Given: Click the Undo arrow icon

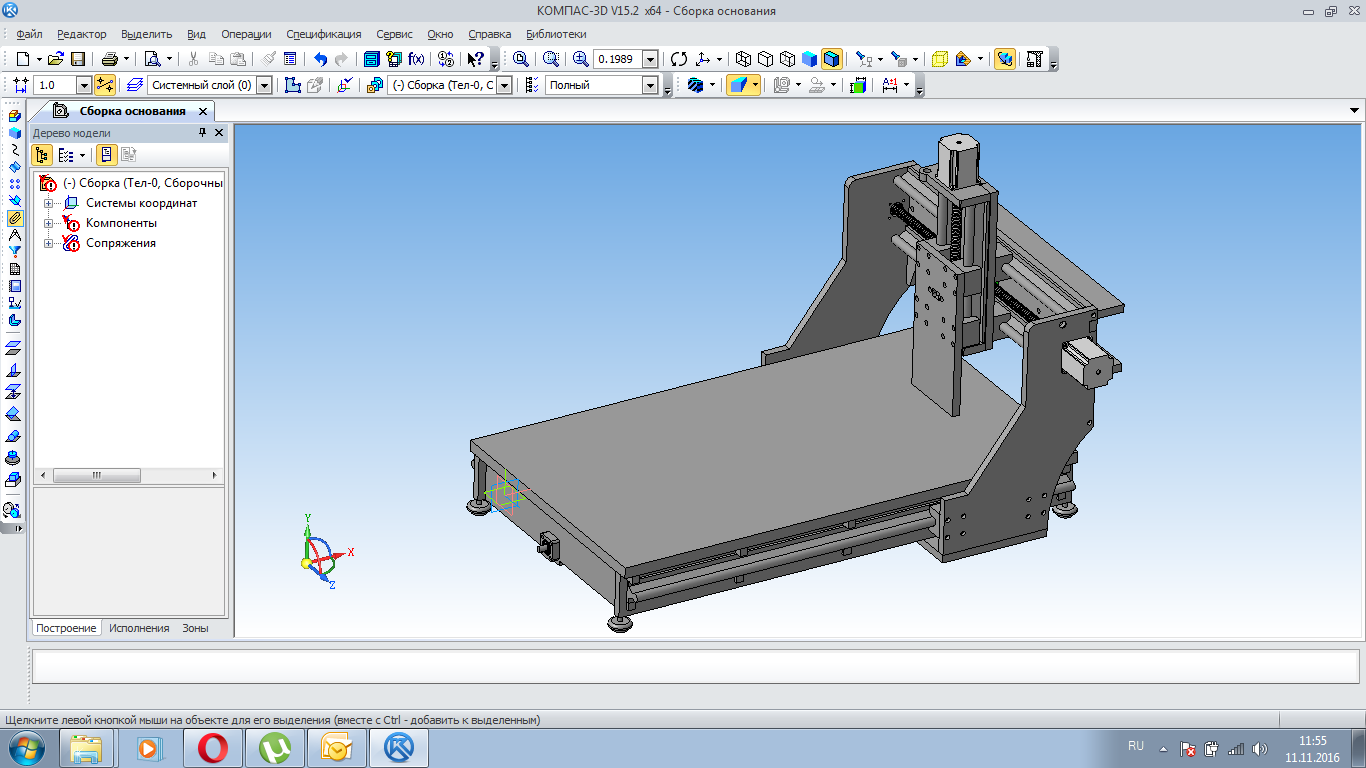Looking at the screenshot, I should tap(320, 59).
